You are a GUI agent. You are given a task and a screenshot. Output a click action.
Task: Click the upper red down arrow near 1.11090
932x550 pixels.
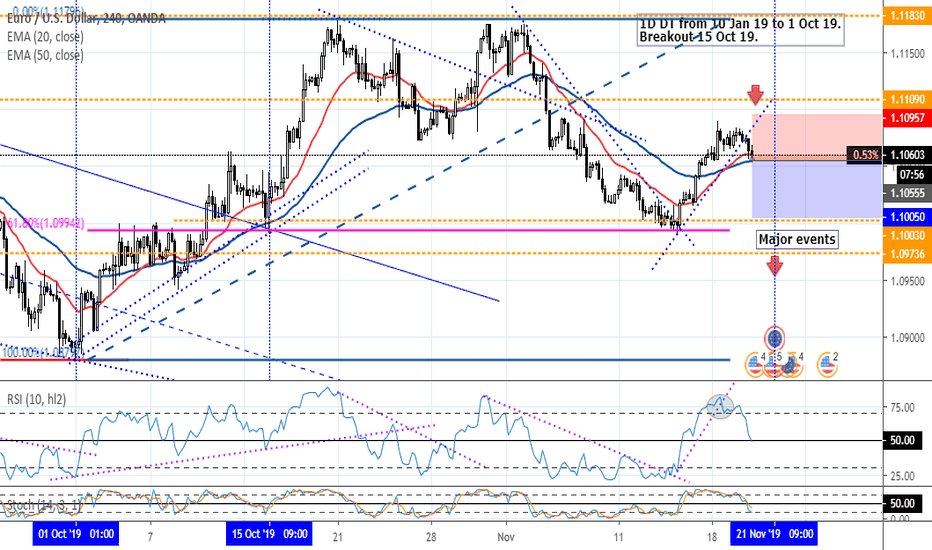(x=756, y=96)
